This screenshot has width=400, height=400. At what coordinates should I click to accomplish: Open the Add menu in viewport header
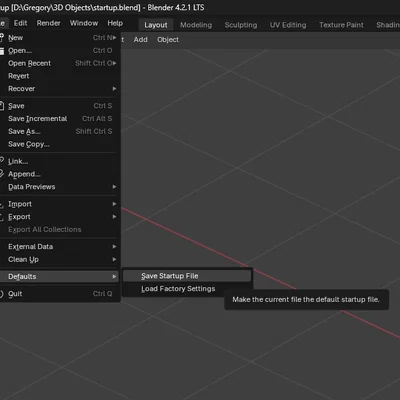click(x=141, y=40)
